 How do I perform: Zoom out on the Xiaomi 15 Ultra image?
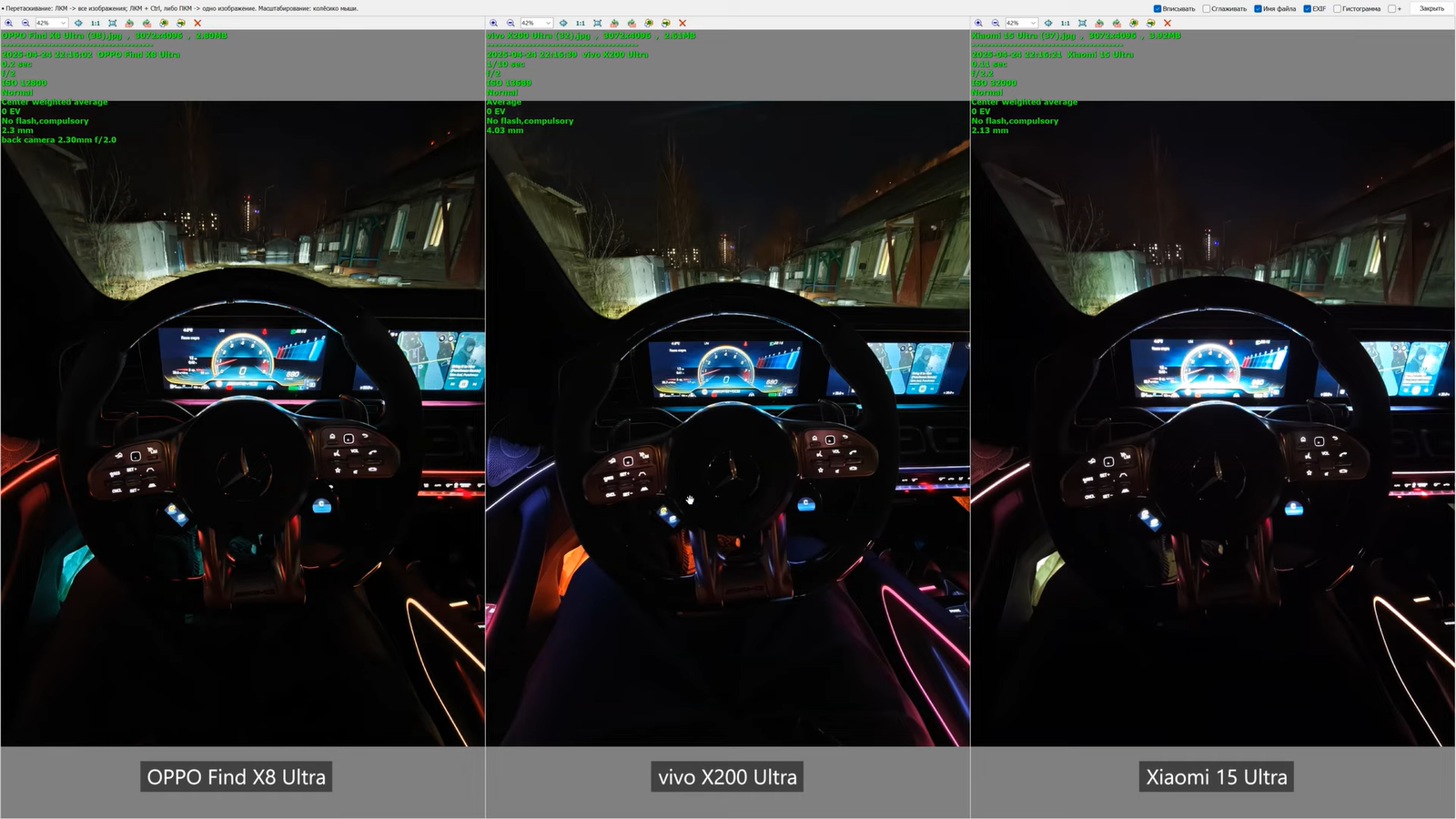click(996, 23)
